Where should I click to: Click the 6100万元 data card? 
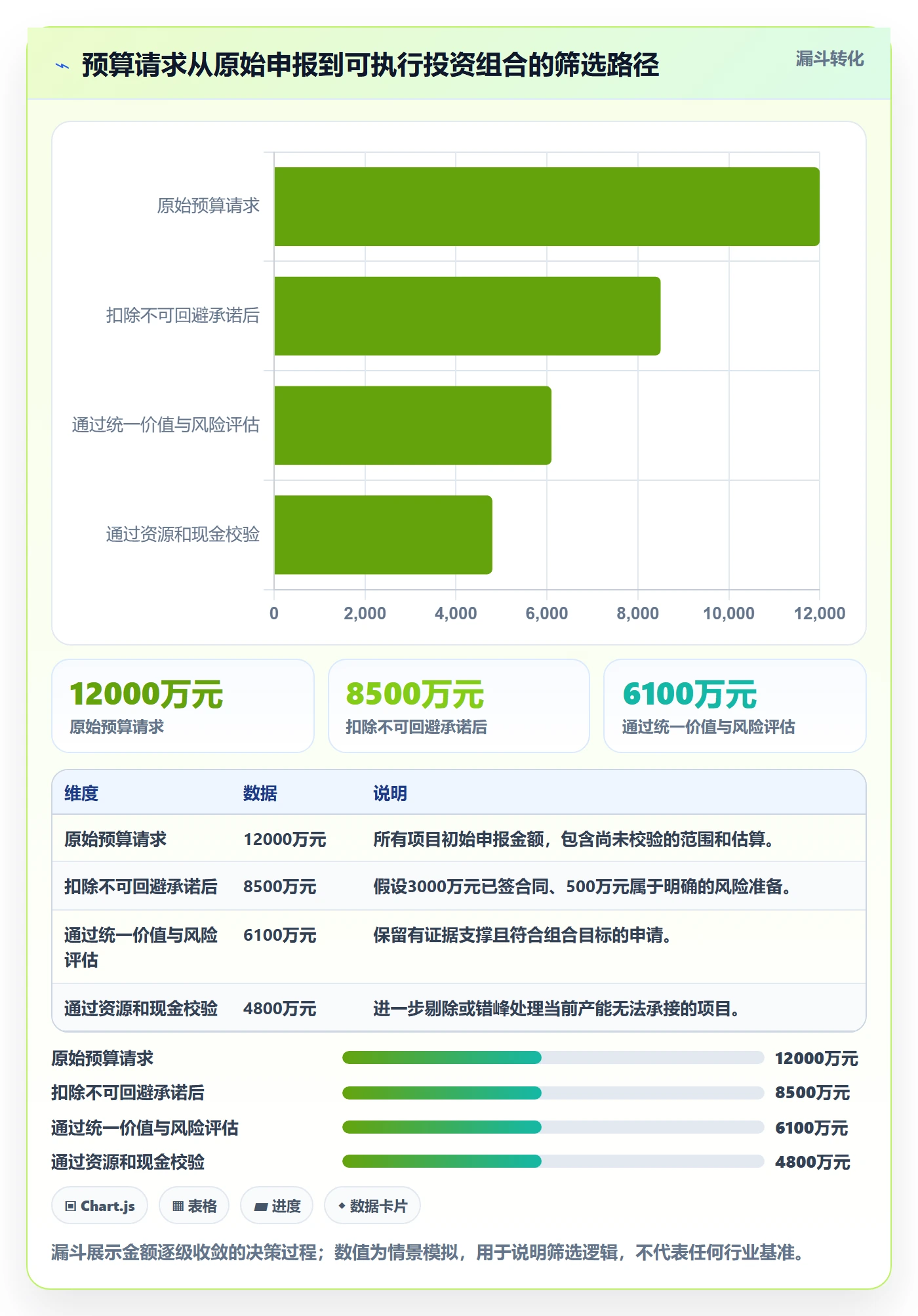(x=735, y=706)
